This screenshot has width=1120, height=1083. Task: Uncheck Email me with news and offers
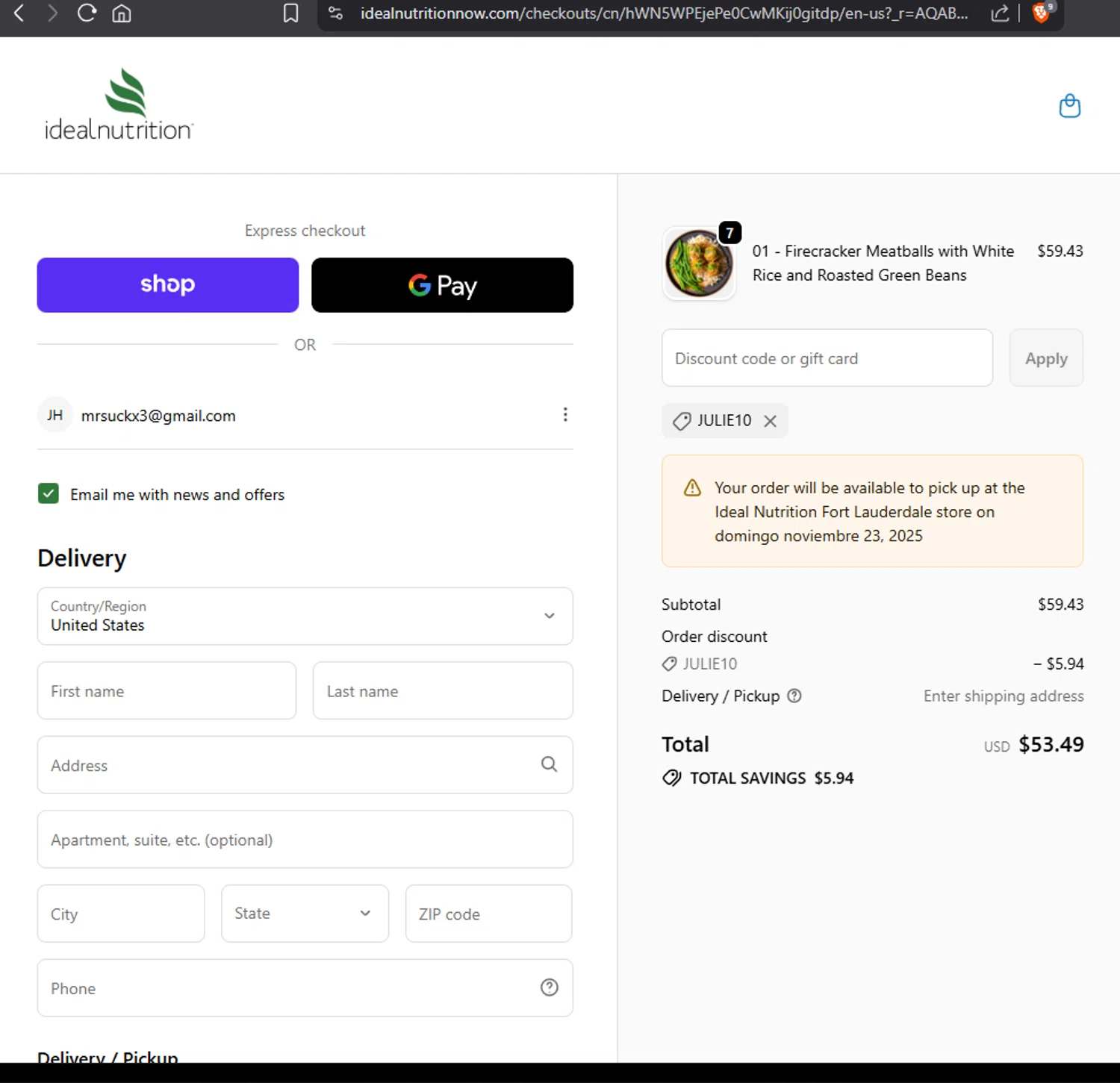[49, 493]
